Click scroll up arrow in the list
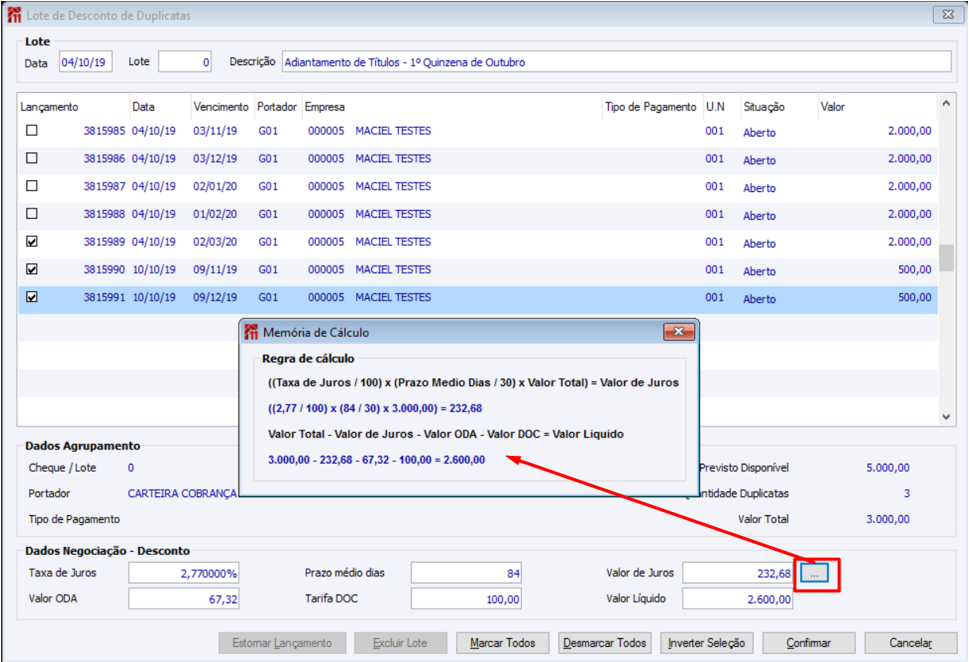The height and width of the screenshot is (662, 969). (946, 104)
